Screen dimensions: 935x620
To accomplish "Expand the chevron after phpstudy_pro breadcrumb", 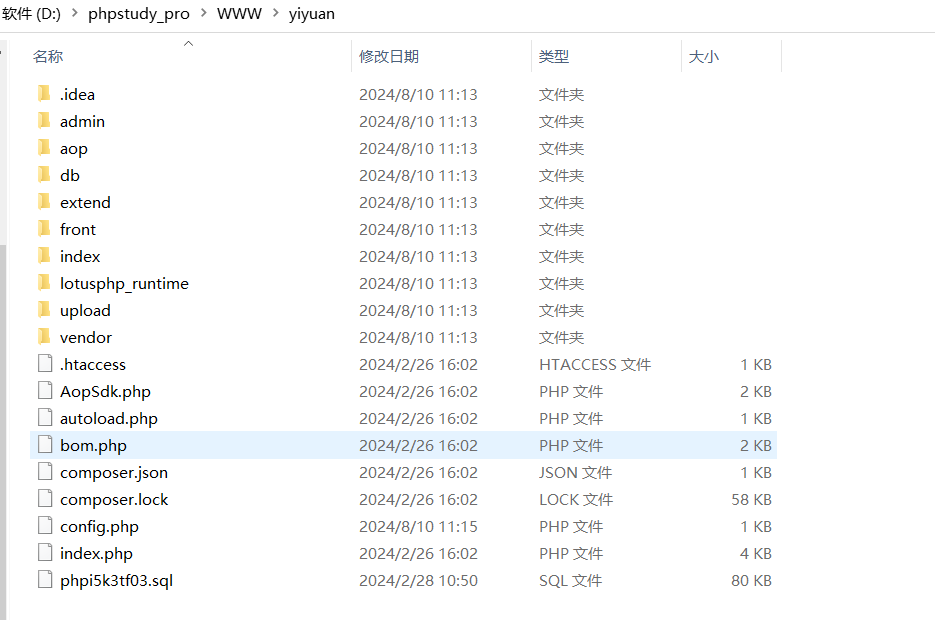I will tap(203, 13).
